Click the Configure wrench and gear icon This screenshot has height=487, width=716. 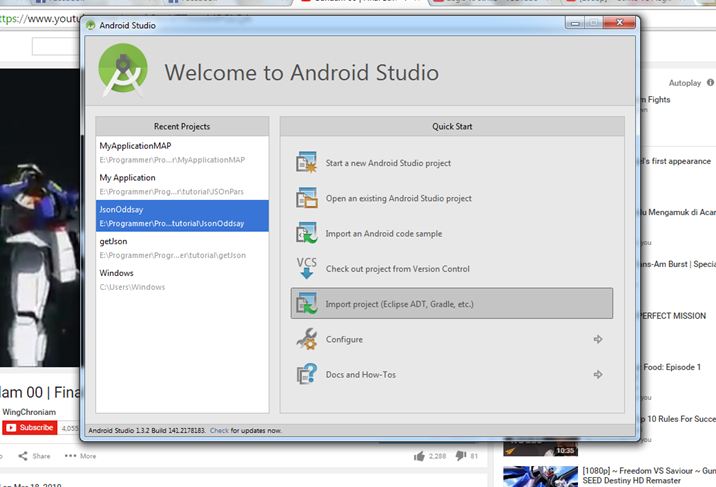pyautogui.click(x=306, y=339)
